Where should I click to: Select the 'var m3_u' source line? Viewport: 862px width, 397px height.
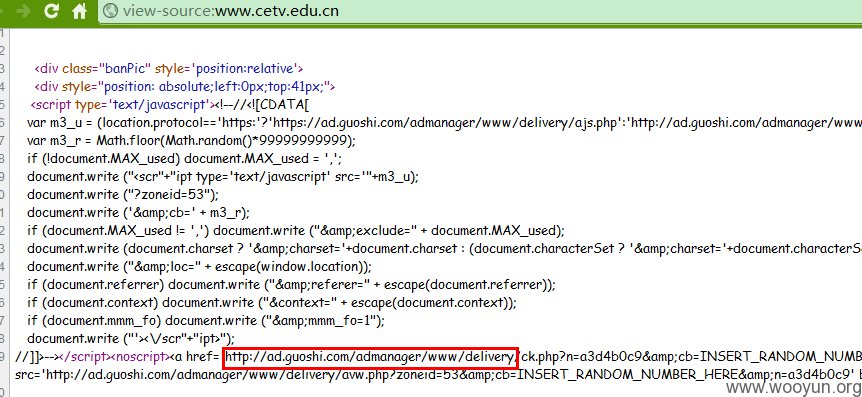444,122
